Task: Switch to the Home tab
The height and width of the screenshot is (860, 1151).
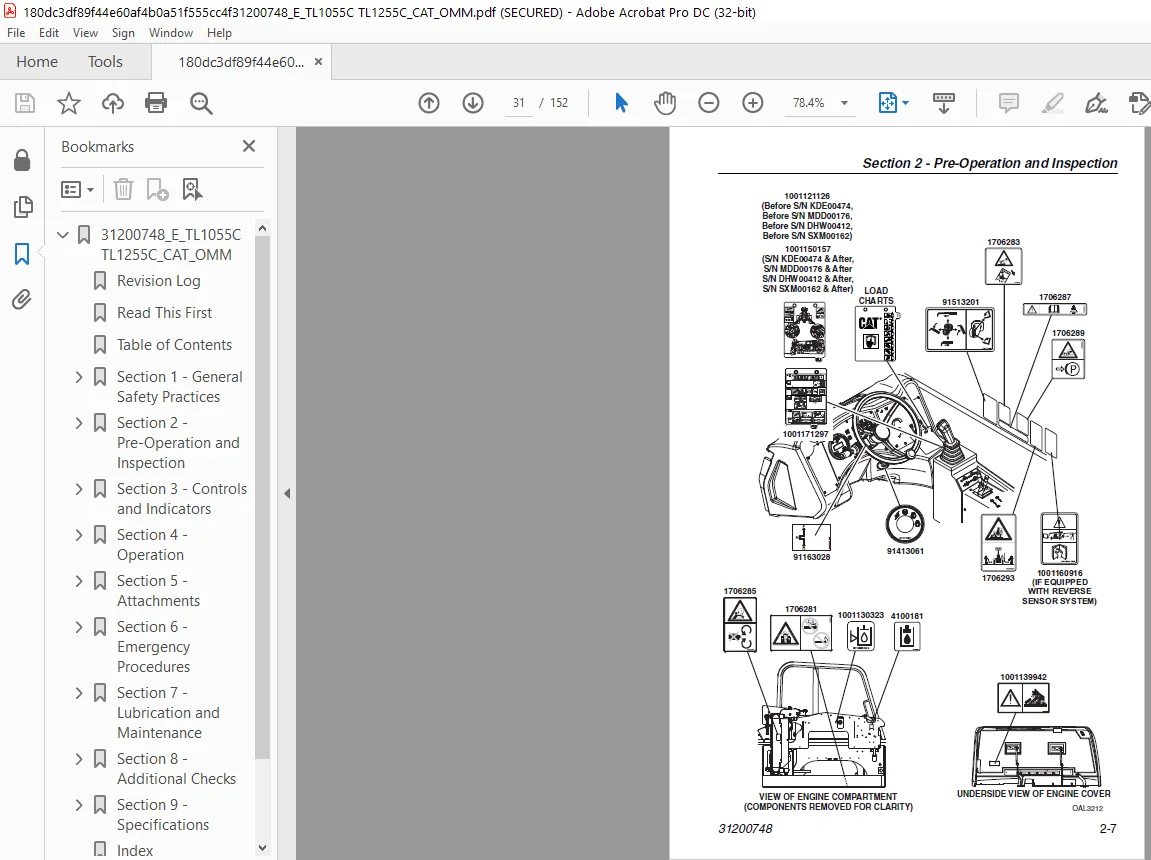Action: [37, 62]
